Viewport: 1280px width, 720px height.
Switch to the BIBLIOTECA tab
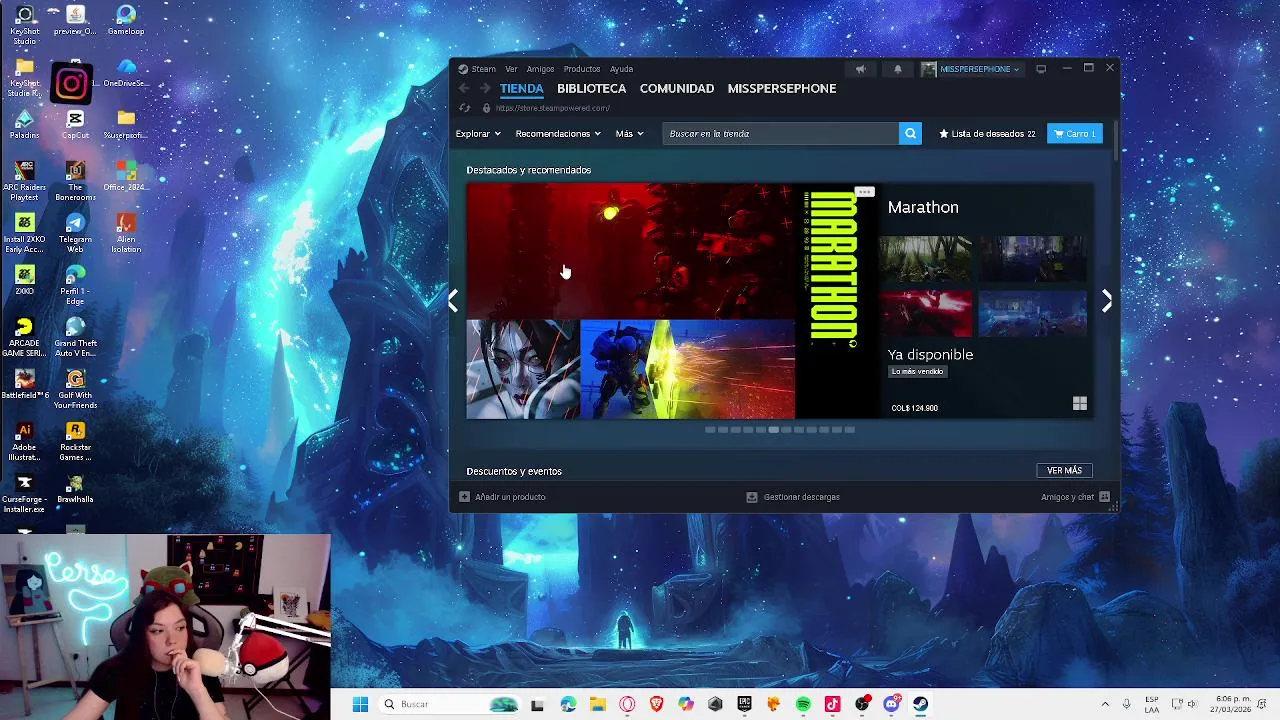pos(592,88)
